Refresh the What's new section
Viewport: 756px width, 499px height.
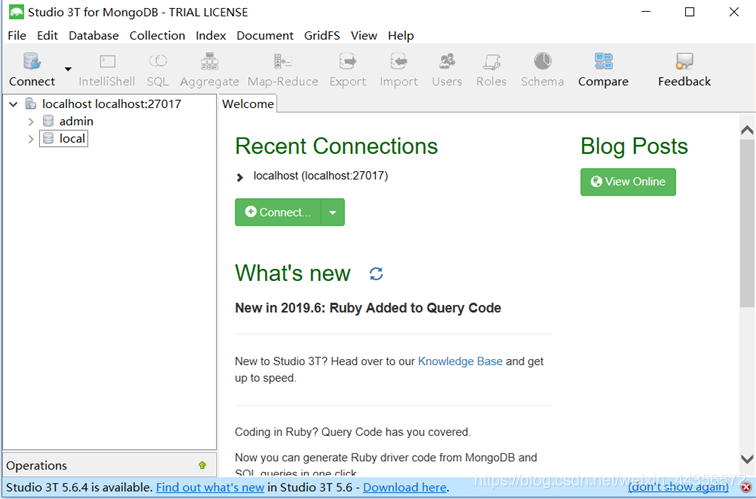376,274
